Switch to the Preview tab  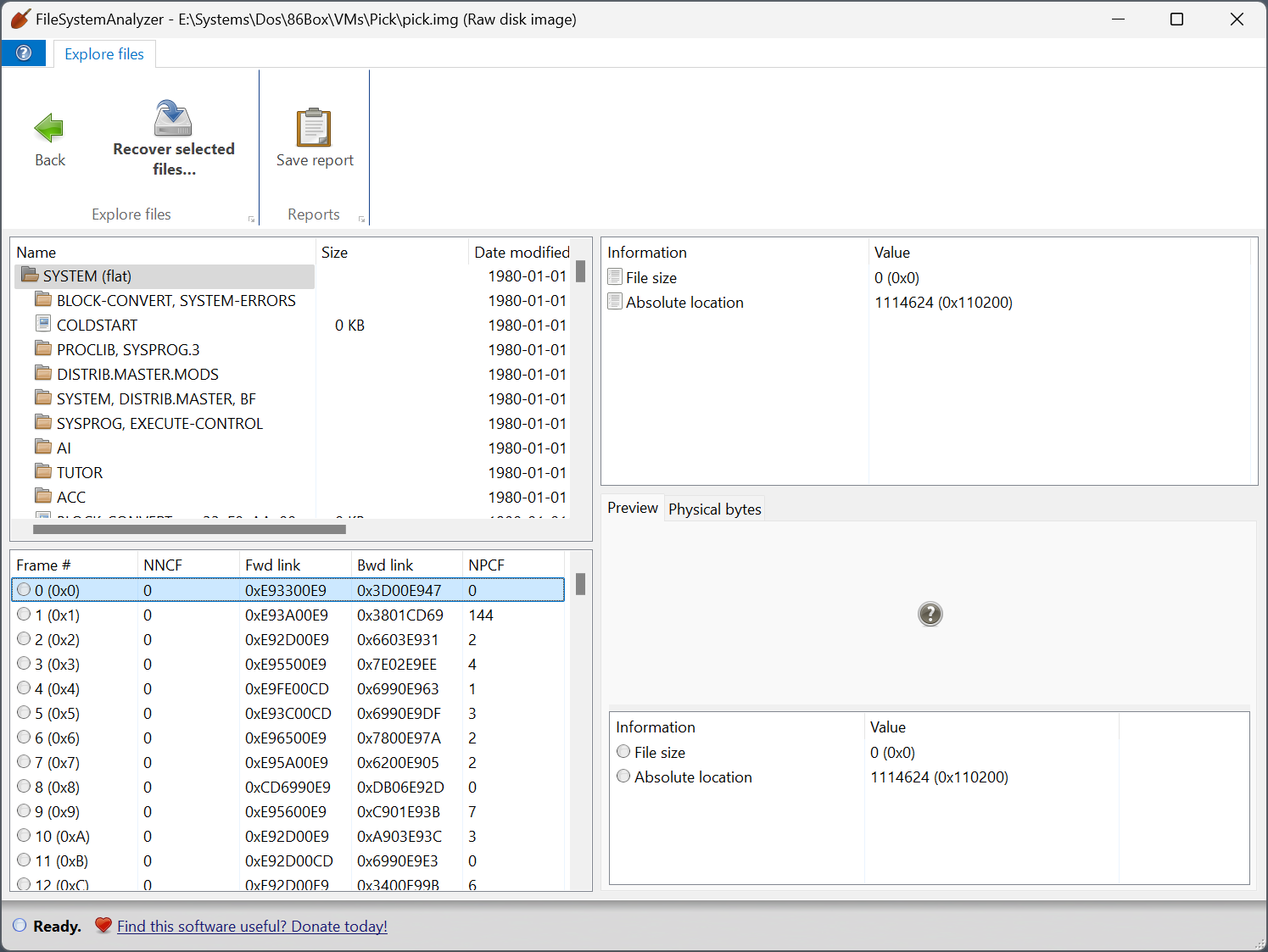633,508
